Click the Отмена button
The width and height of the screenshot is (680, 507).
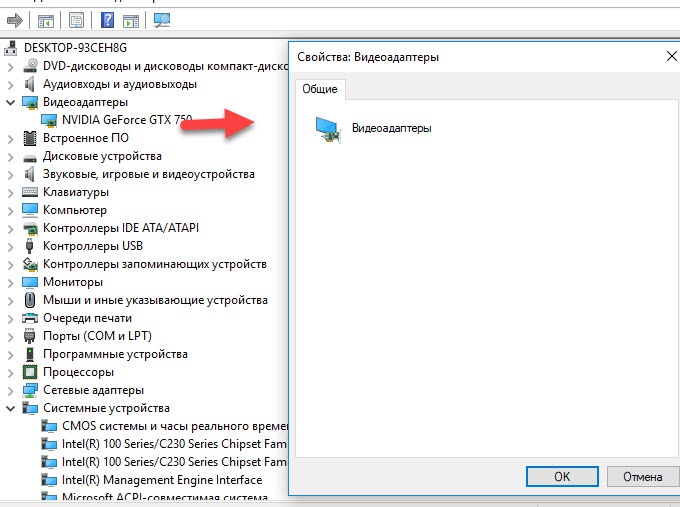click(x=642, y=476)
